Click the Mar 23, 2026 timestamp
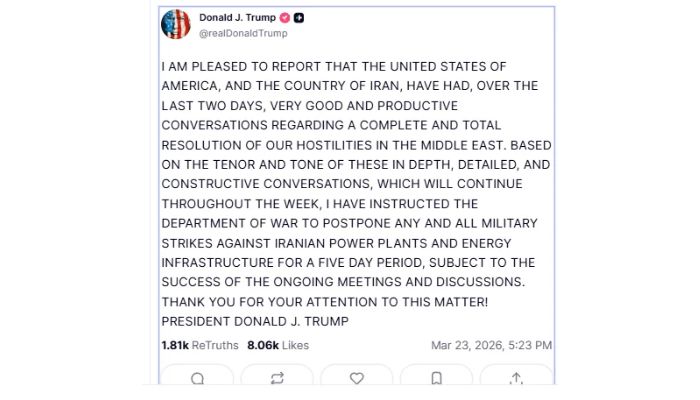 tap(491, 344)
